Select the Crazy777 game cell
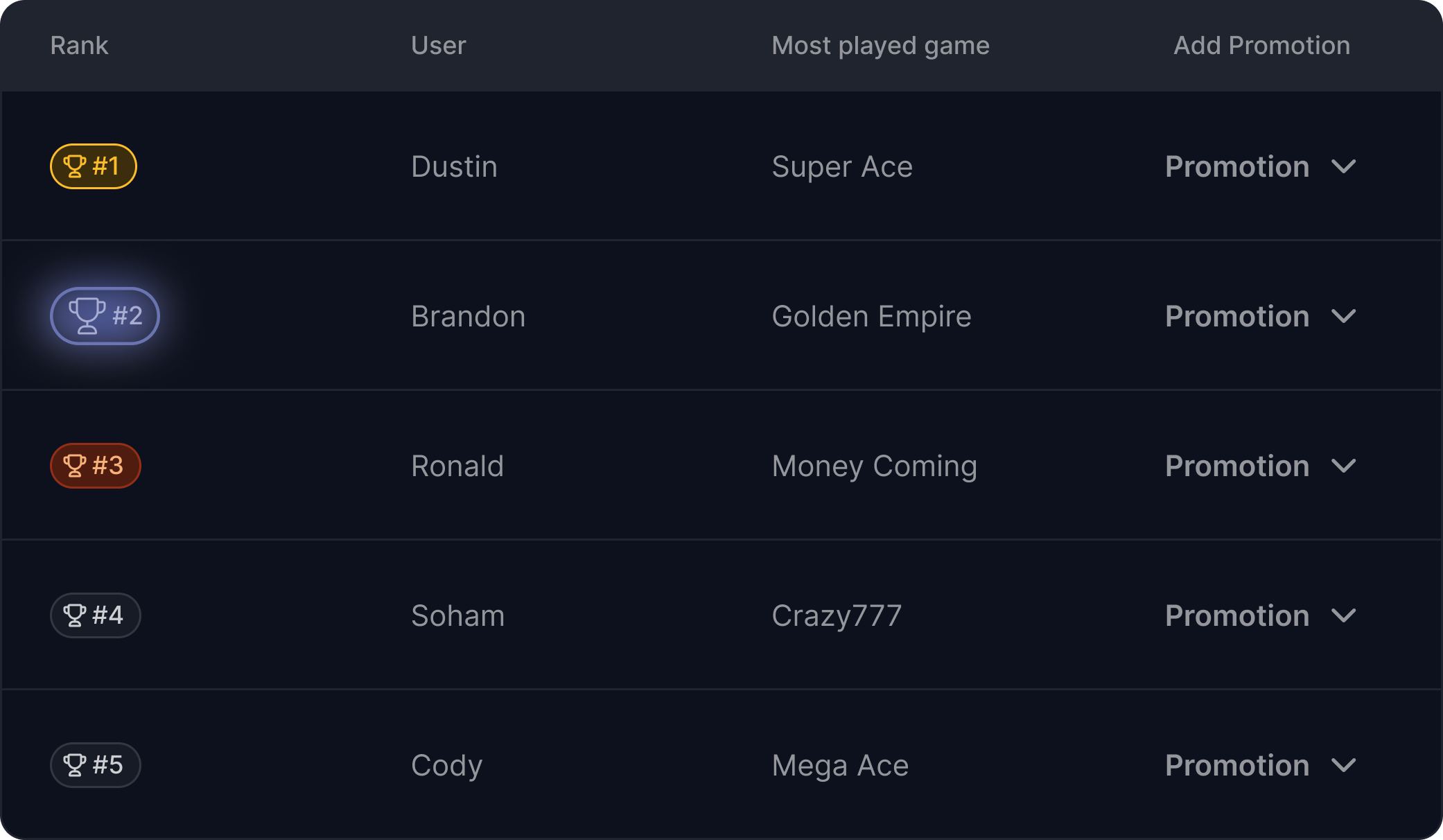The width and height of the screenshot is (1443, 840). click(837, 616)
